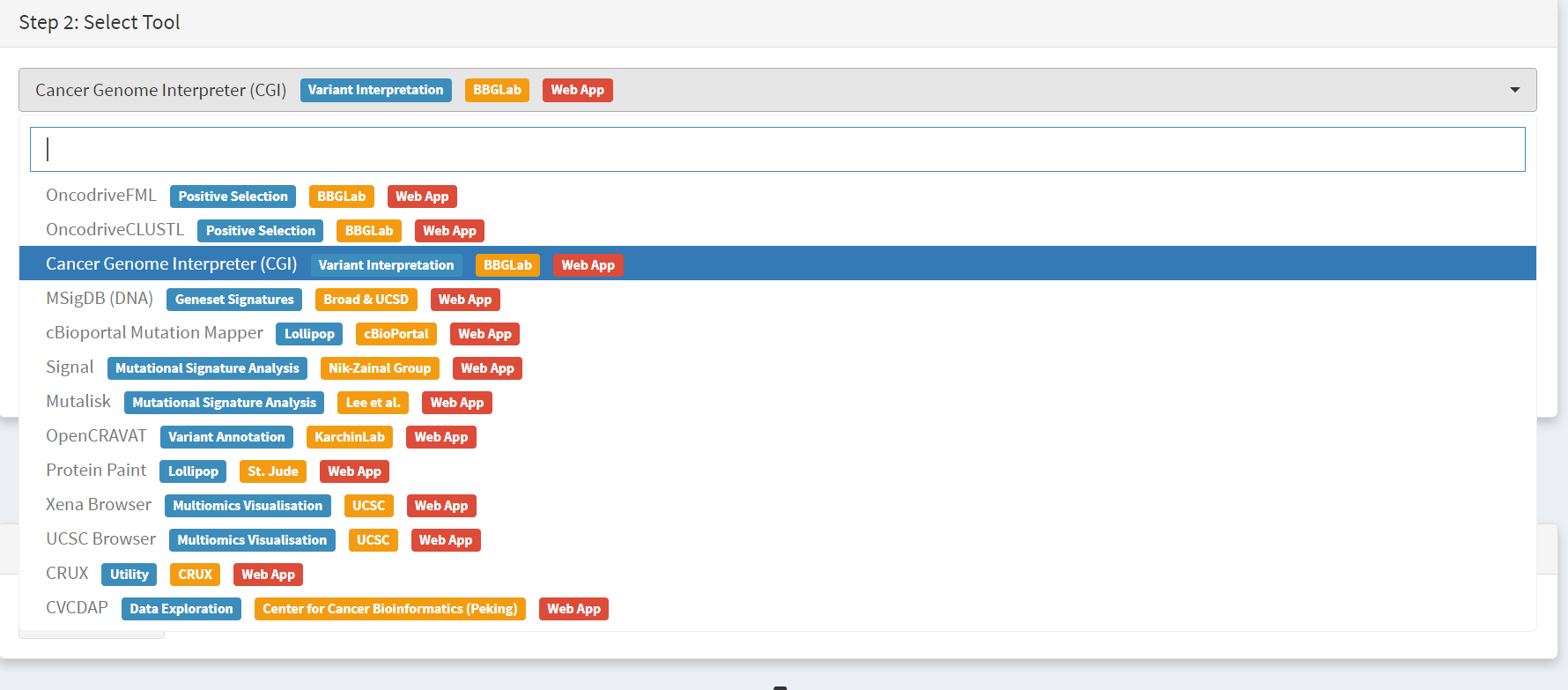Viewport: 1568px width, 690px height.
Task: Click UCSC badge on UCSC Browser row
Action: 374,540
